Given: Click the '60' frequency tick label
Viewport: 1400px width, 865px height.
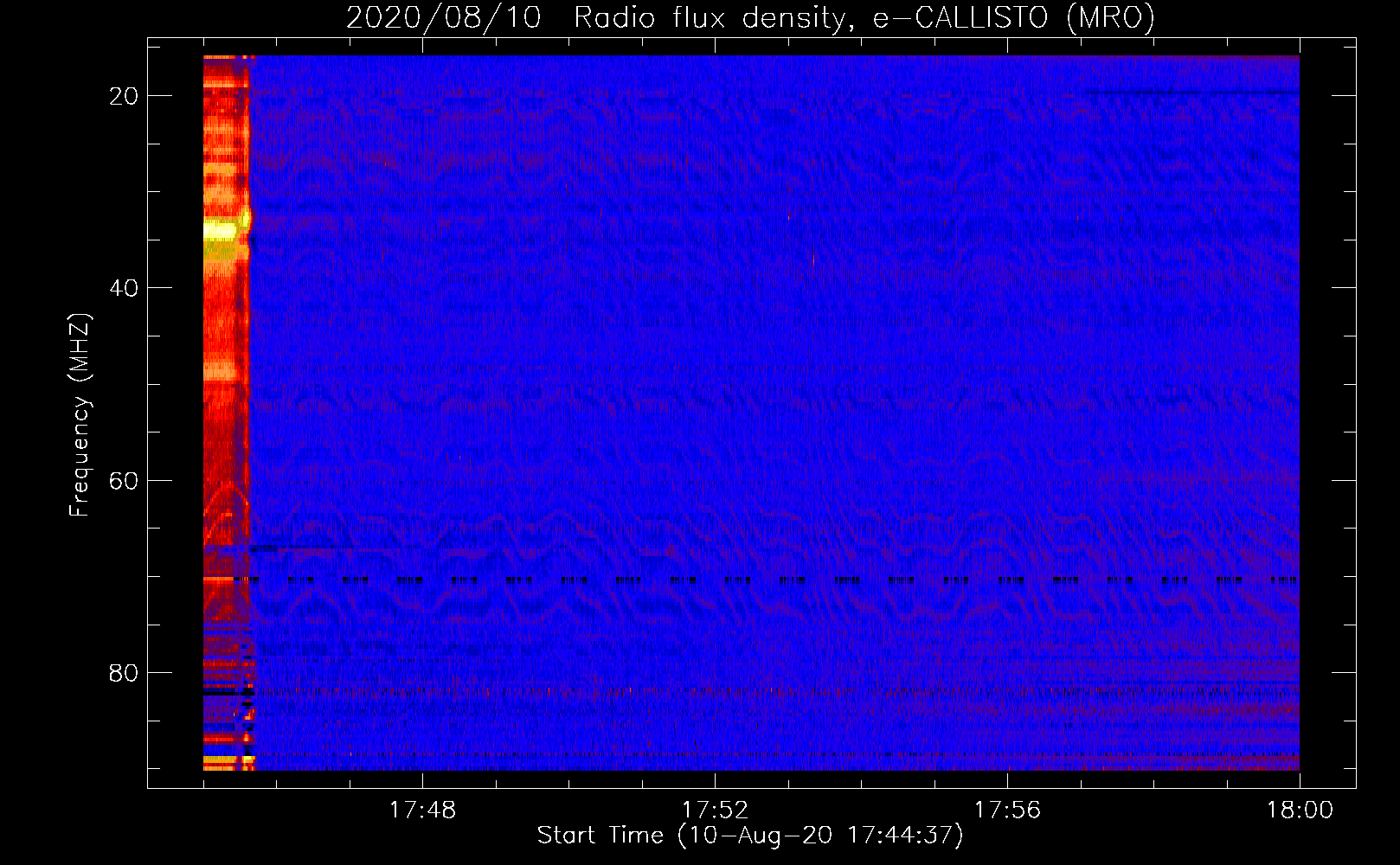Looking at the screenshot, I should tap(124, 480).
